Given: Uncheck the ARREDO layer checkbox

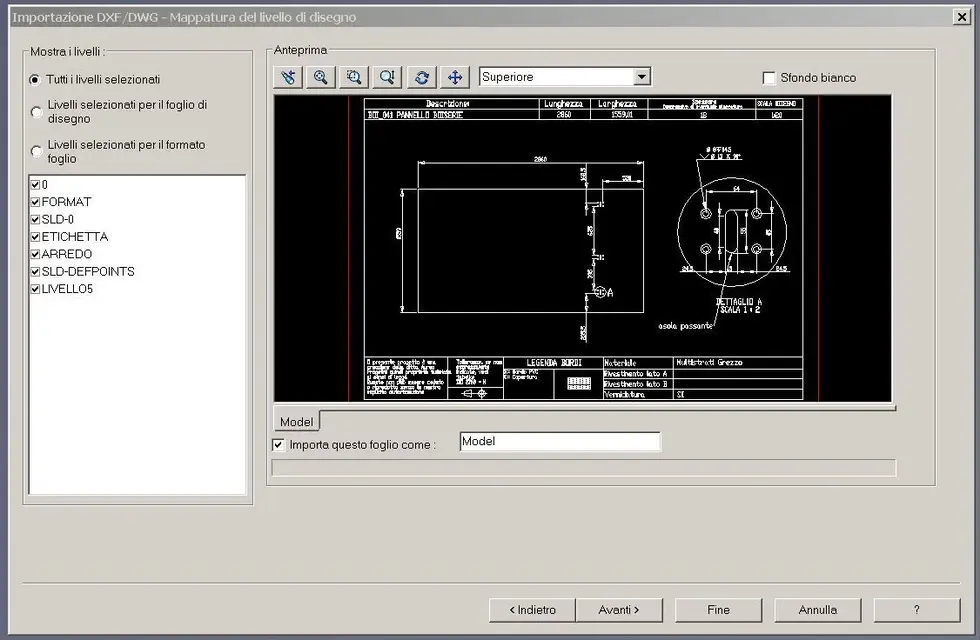Looking at the screenshot, I should coord(35,254).
